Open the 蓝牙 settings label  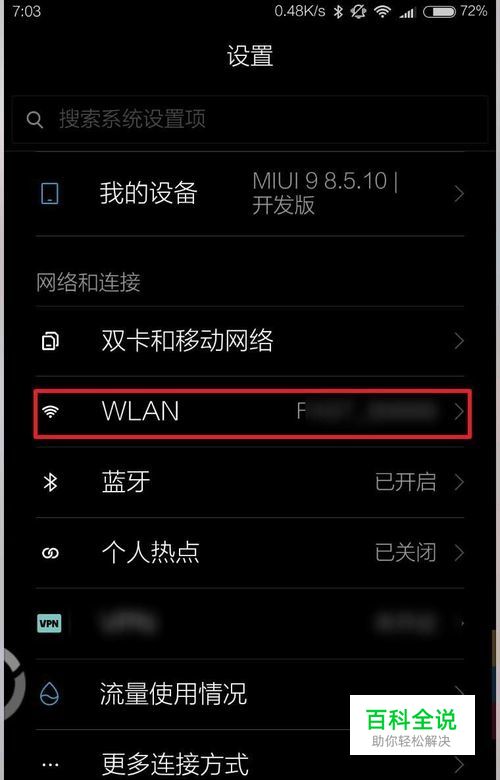coord(125,483)
